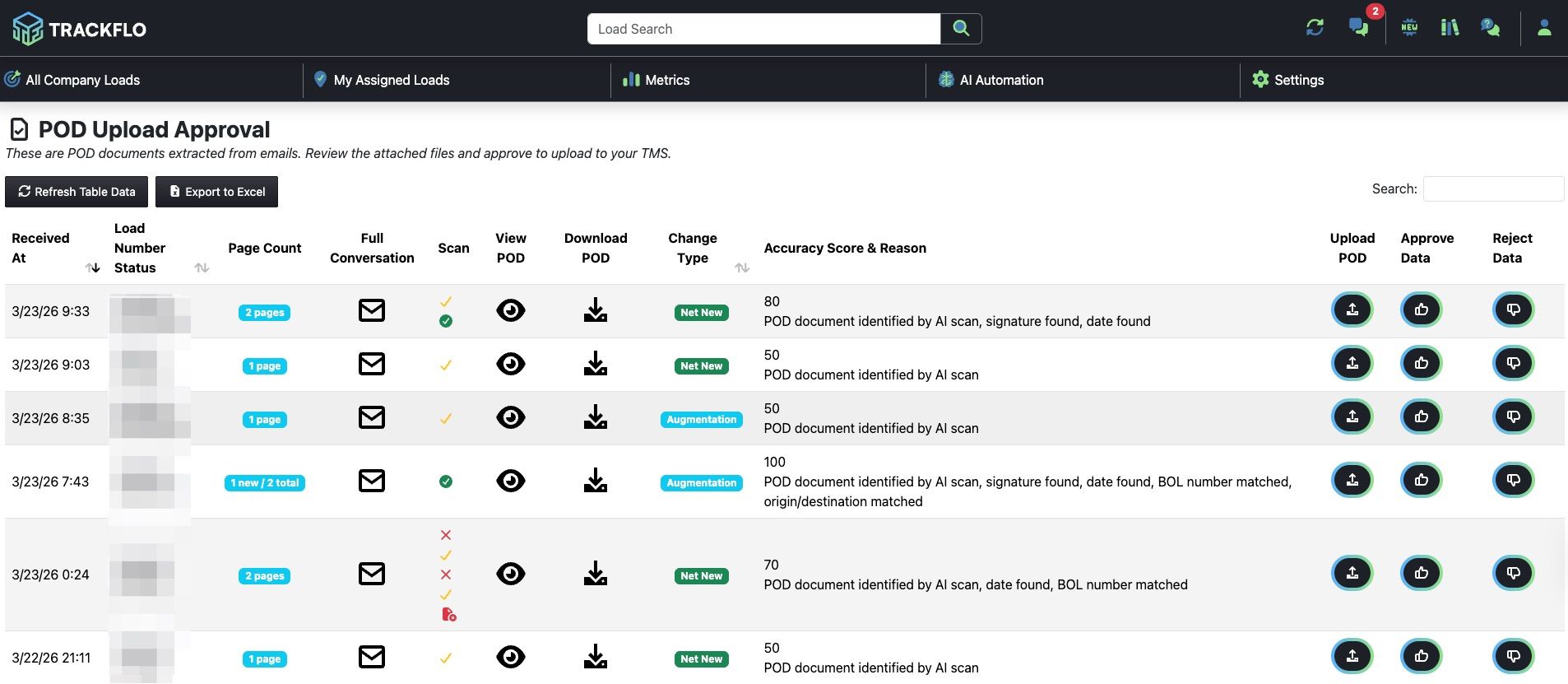Screen dimensions: 1568x684
Task: Open the Settings tab
Action: coord(1288,80)
